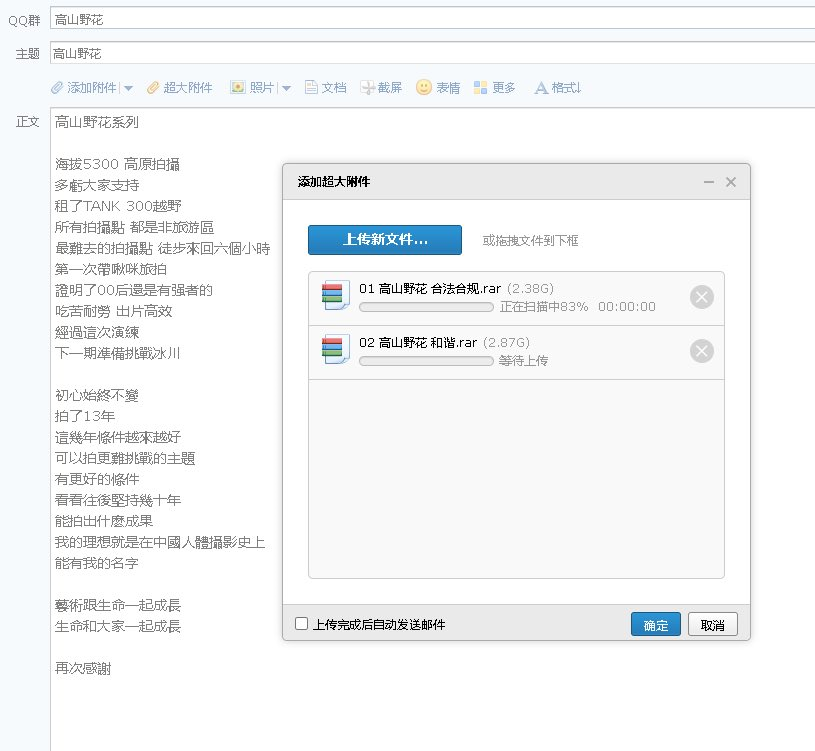Toggle the 格式 formatting toolbar
Screen dimensions: 815x751
[x=557, y=88]
